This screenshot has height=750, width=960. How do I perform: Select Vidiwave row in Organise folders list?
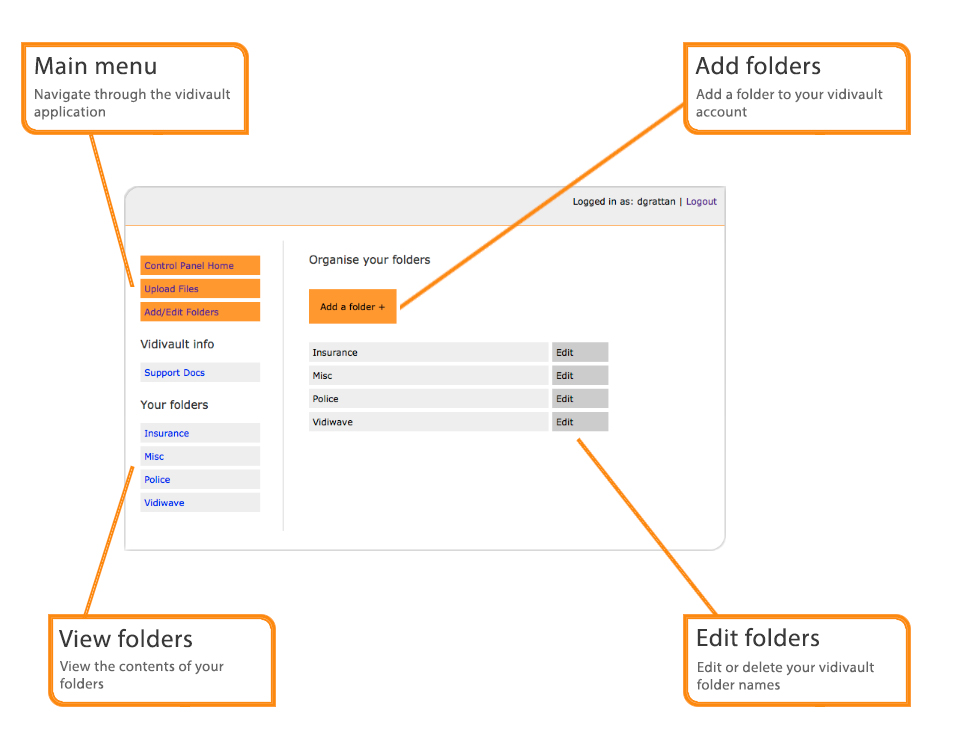[x=429, y=422]
